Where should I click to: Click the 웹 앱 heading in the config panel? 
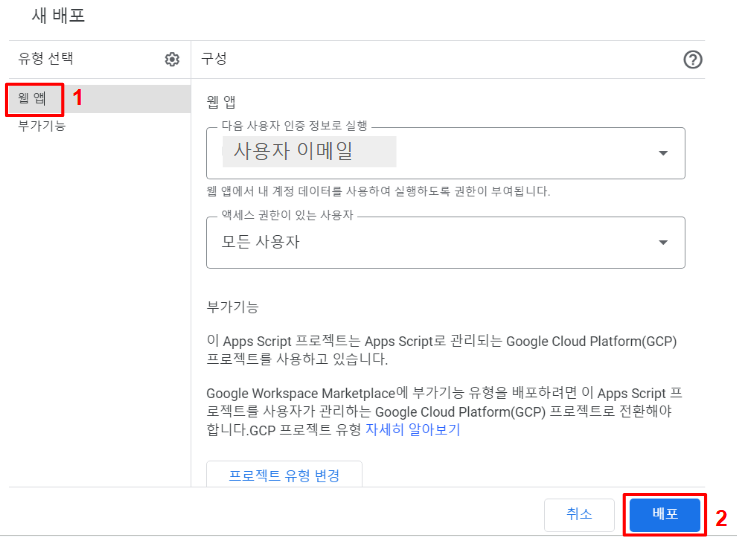[221, 102]
